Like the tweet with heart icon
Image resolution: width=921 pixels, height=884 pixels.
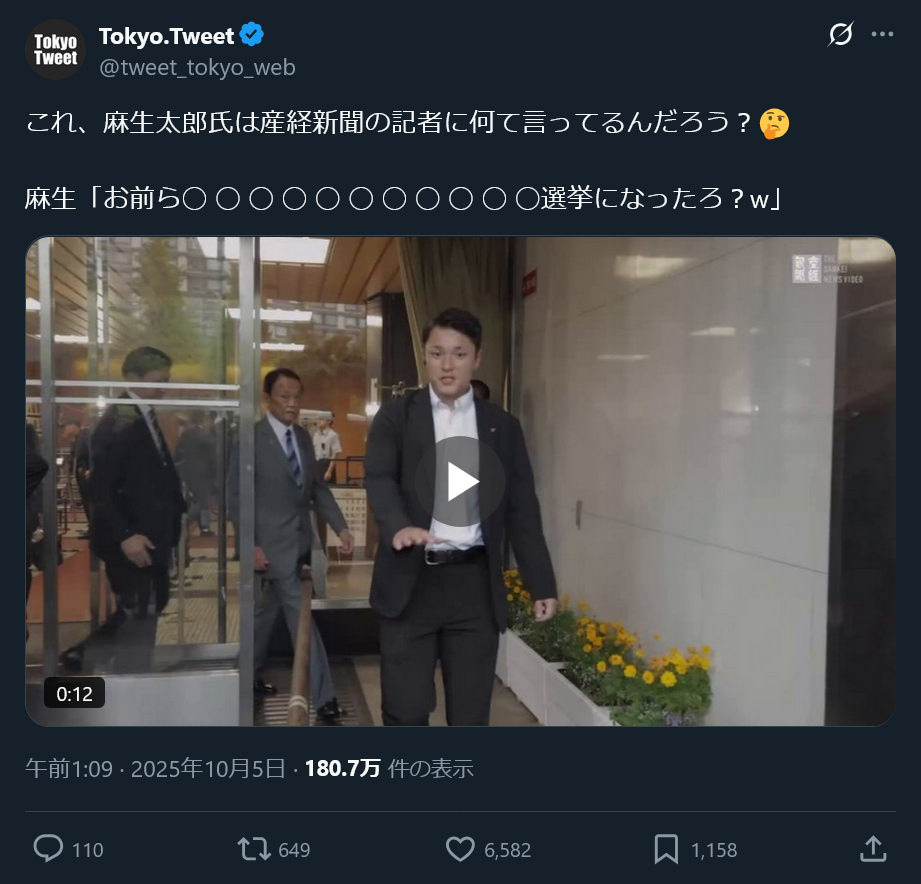click(460, 849)
